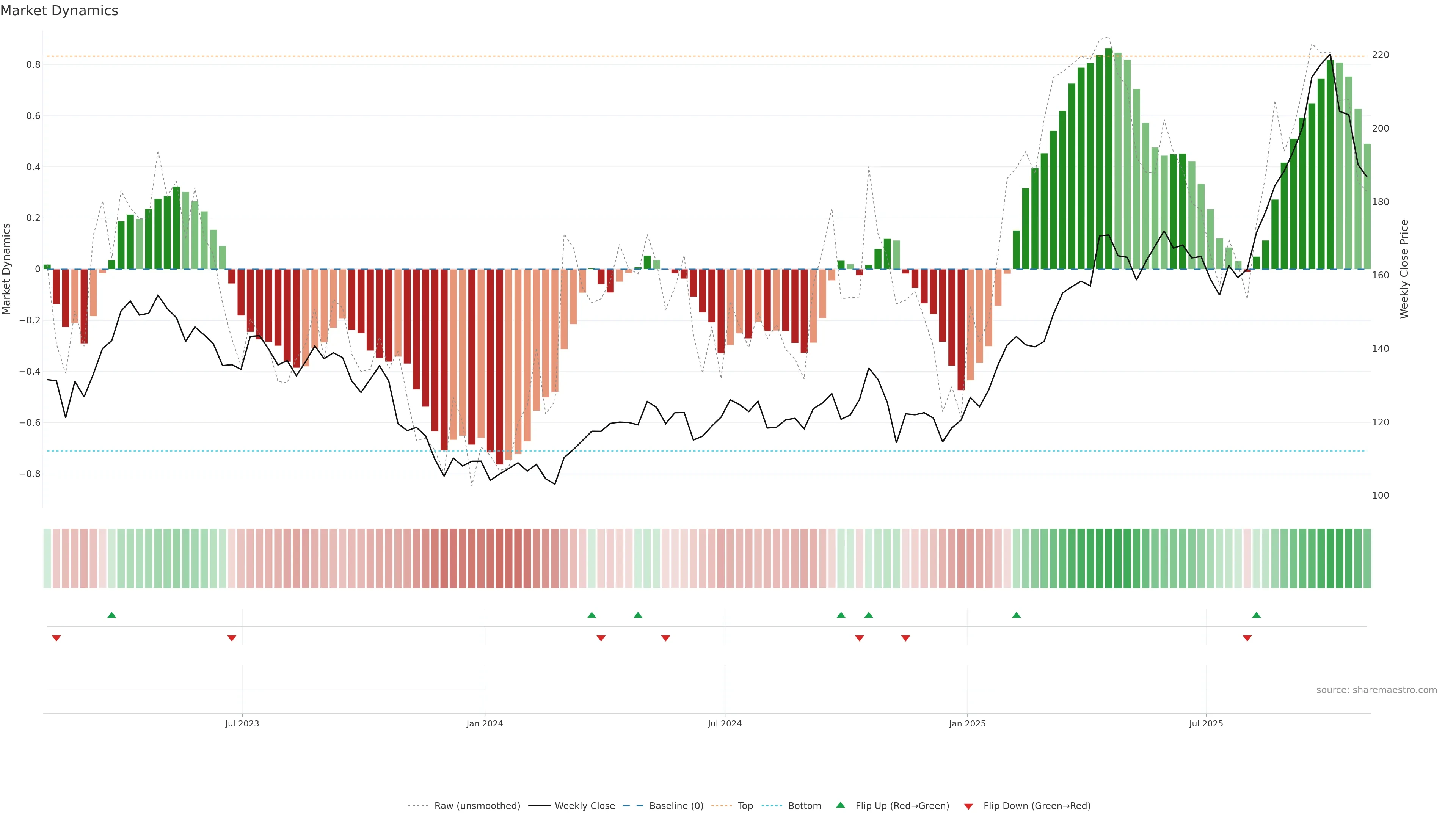Toggle the Weekly Close series in legend
Image resolution: width=1456 pixels, height=819 pixels.
point(584,806)
